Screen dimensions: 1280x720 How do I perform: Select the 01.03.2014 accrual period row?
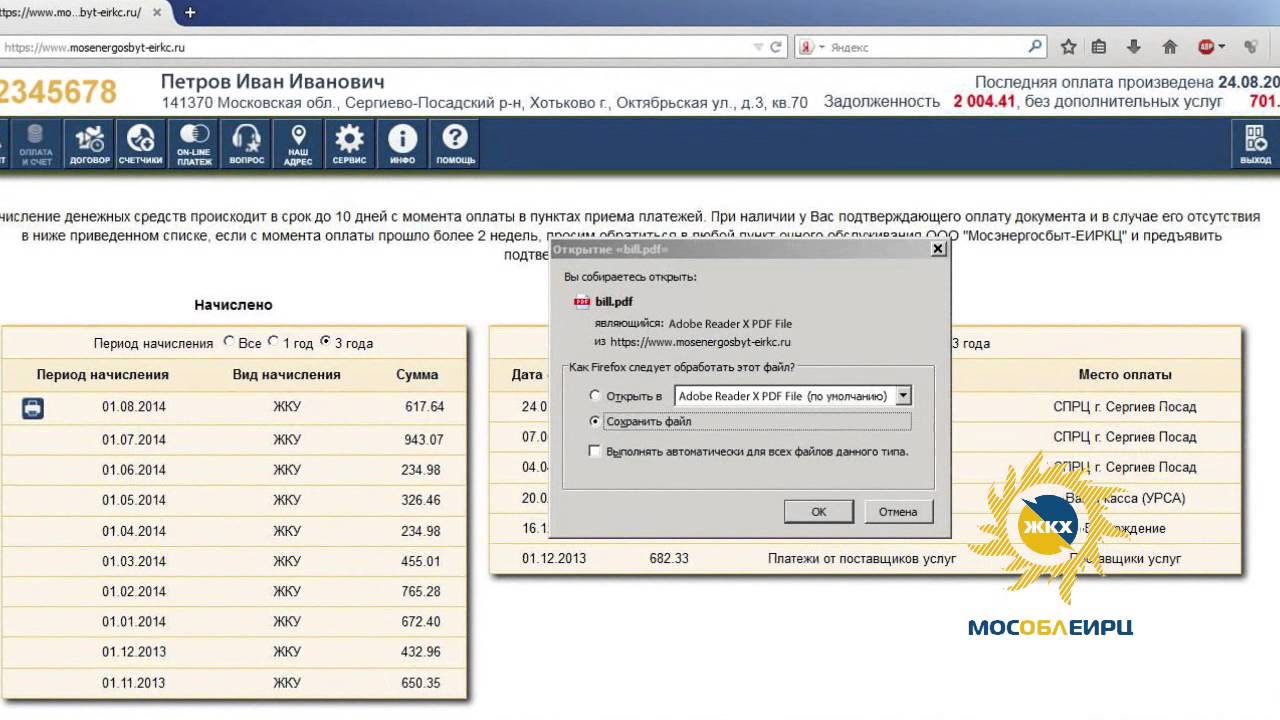tap(233, 561)
